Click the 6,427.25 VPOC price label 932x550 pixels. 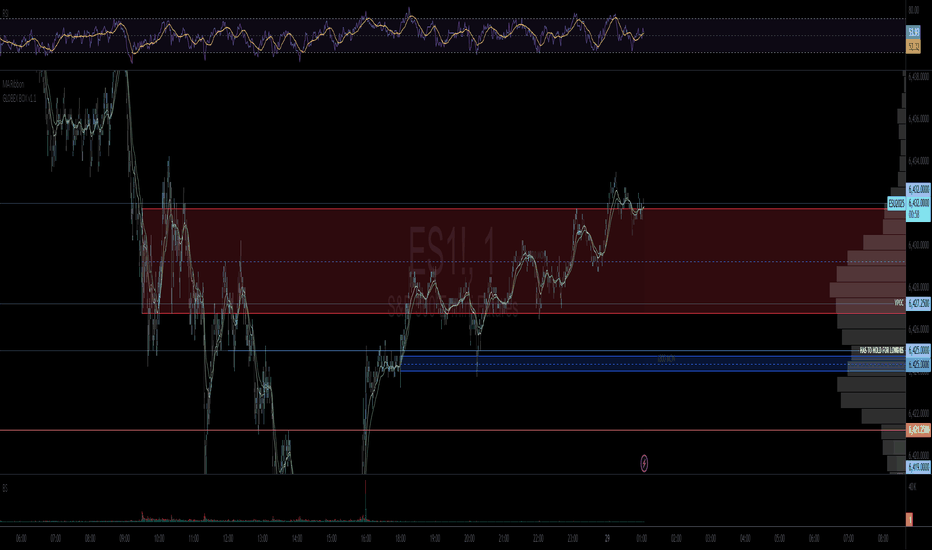click(918, 303)
